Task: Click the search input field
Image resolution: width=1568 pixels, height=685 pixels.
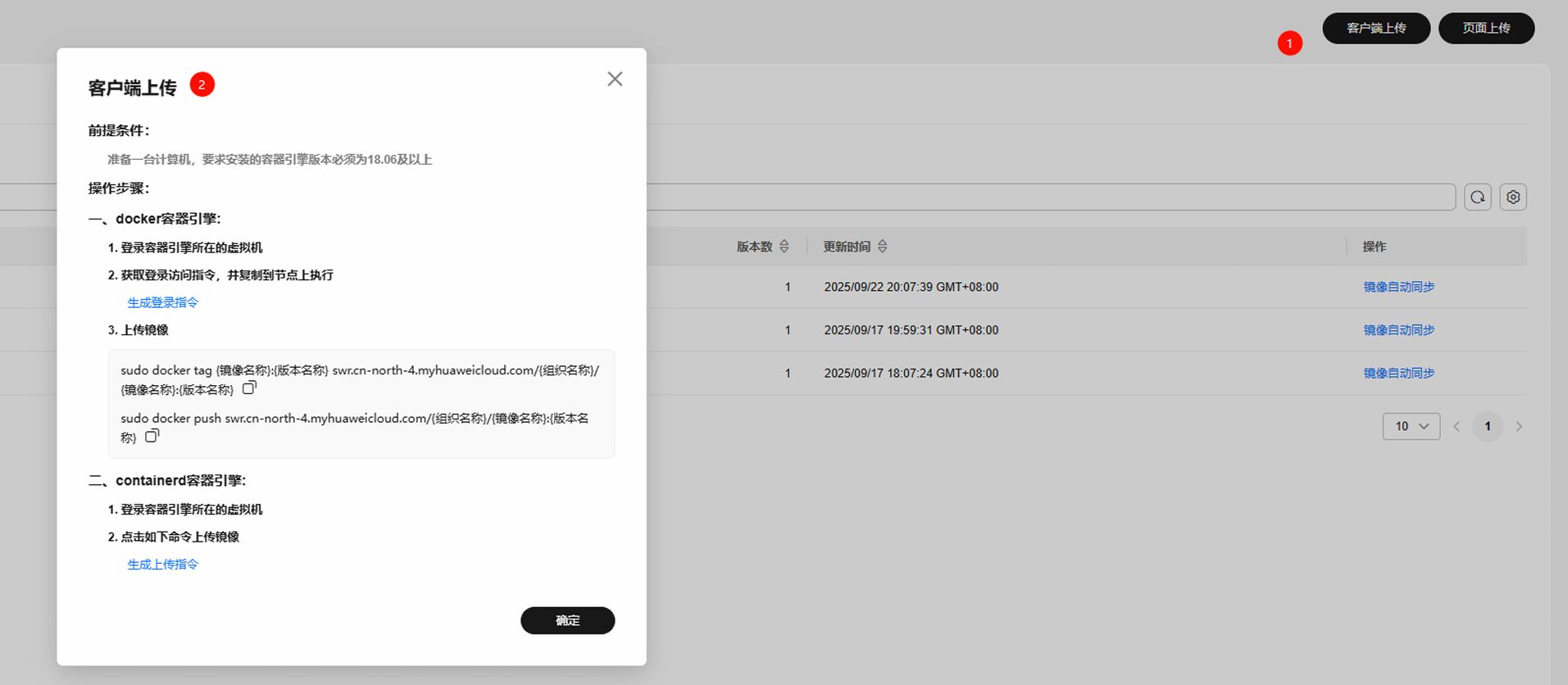Action: point(1049,197)
